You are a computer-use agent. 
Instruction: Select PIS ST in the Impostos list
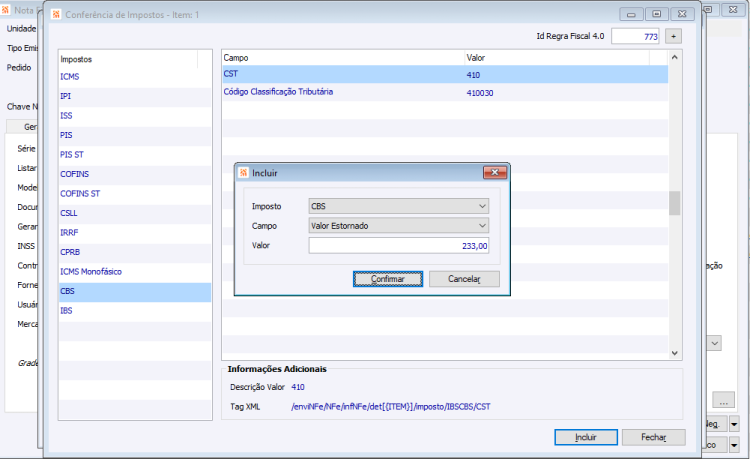pyautogui.click(x=134, y=154)
